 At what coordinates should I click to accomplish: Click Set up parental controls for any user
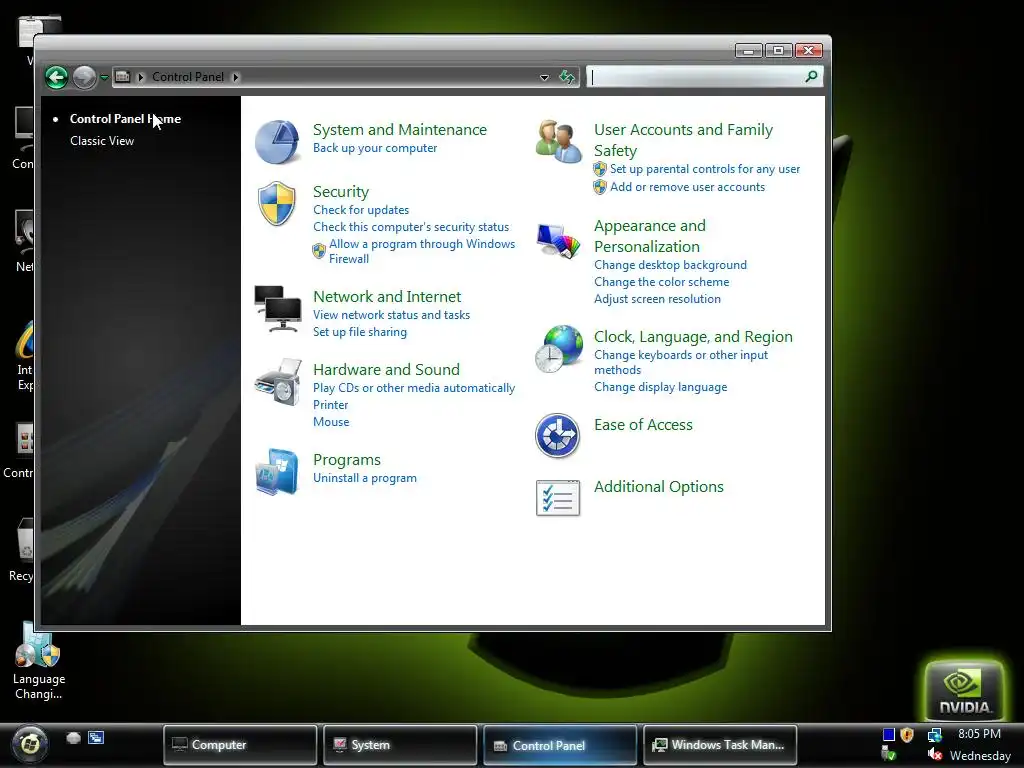click(705, 168)
